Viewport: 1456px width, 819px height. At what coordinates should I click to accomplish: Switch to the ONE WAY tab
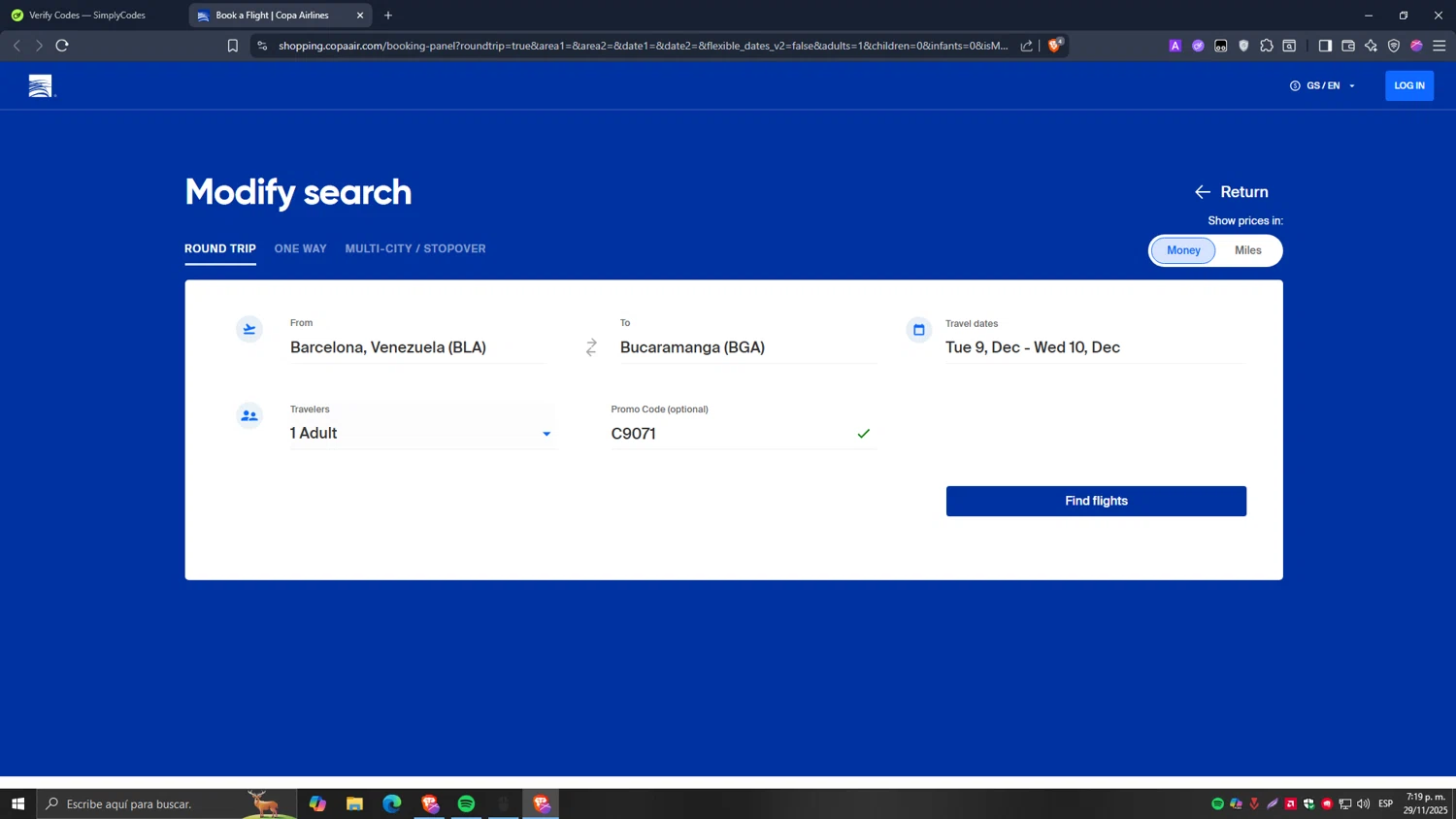click(x=301, y=249)
